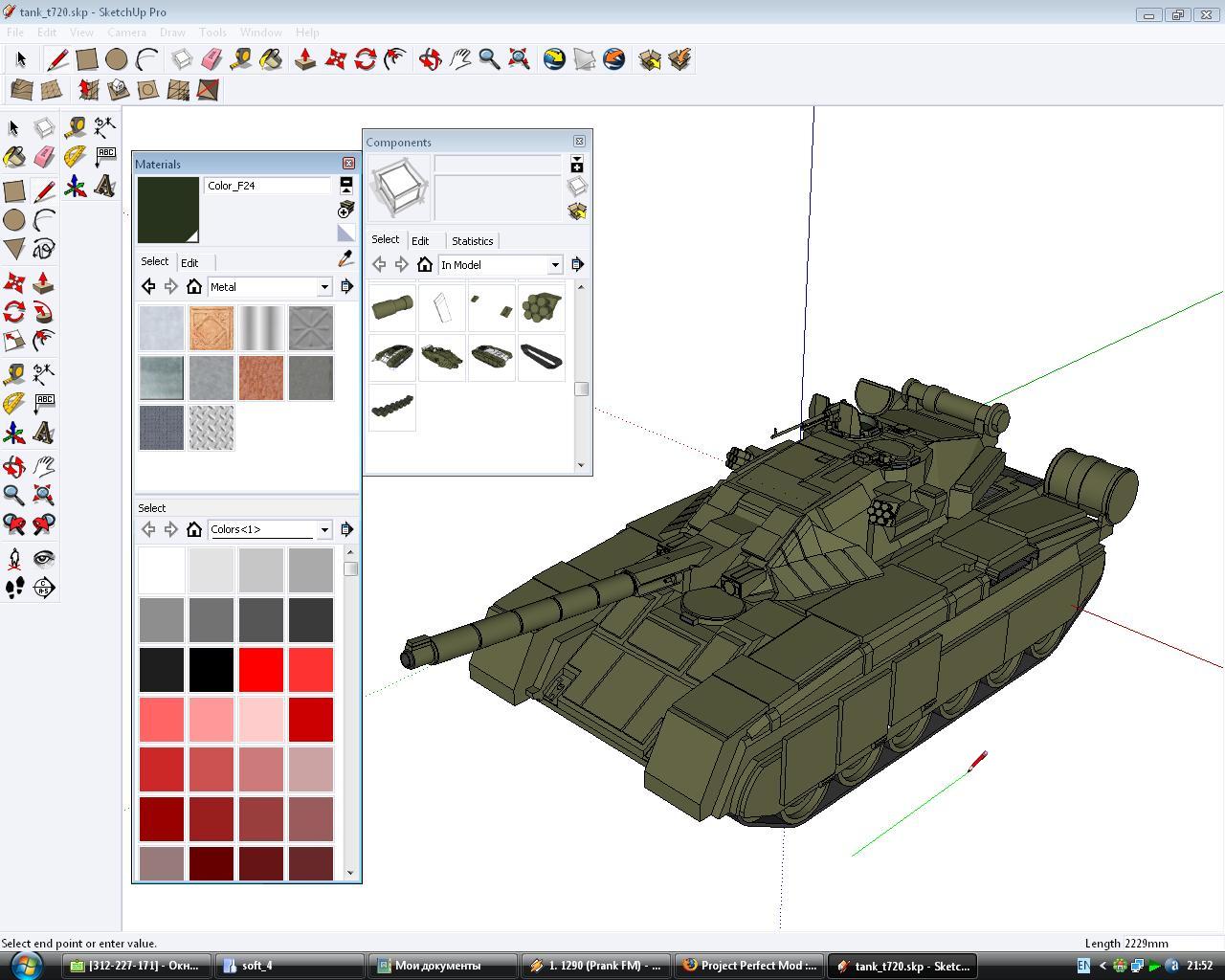The width and height of the screenshot is (1225, 980).
Task: Select the Walk footprints tool
Action: coord(14,588)
